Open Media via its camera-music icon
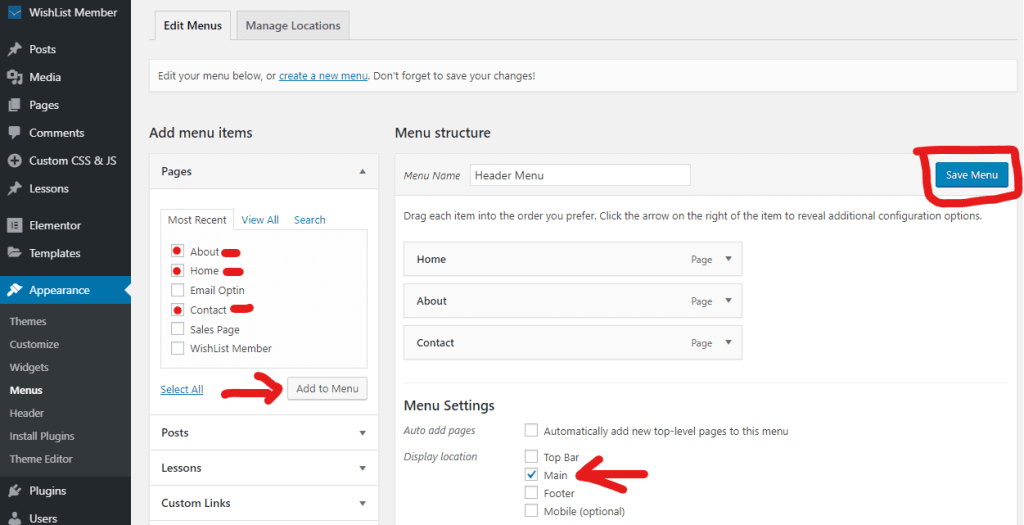 point(14,77)
